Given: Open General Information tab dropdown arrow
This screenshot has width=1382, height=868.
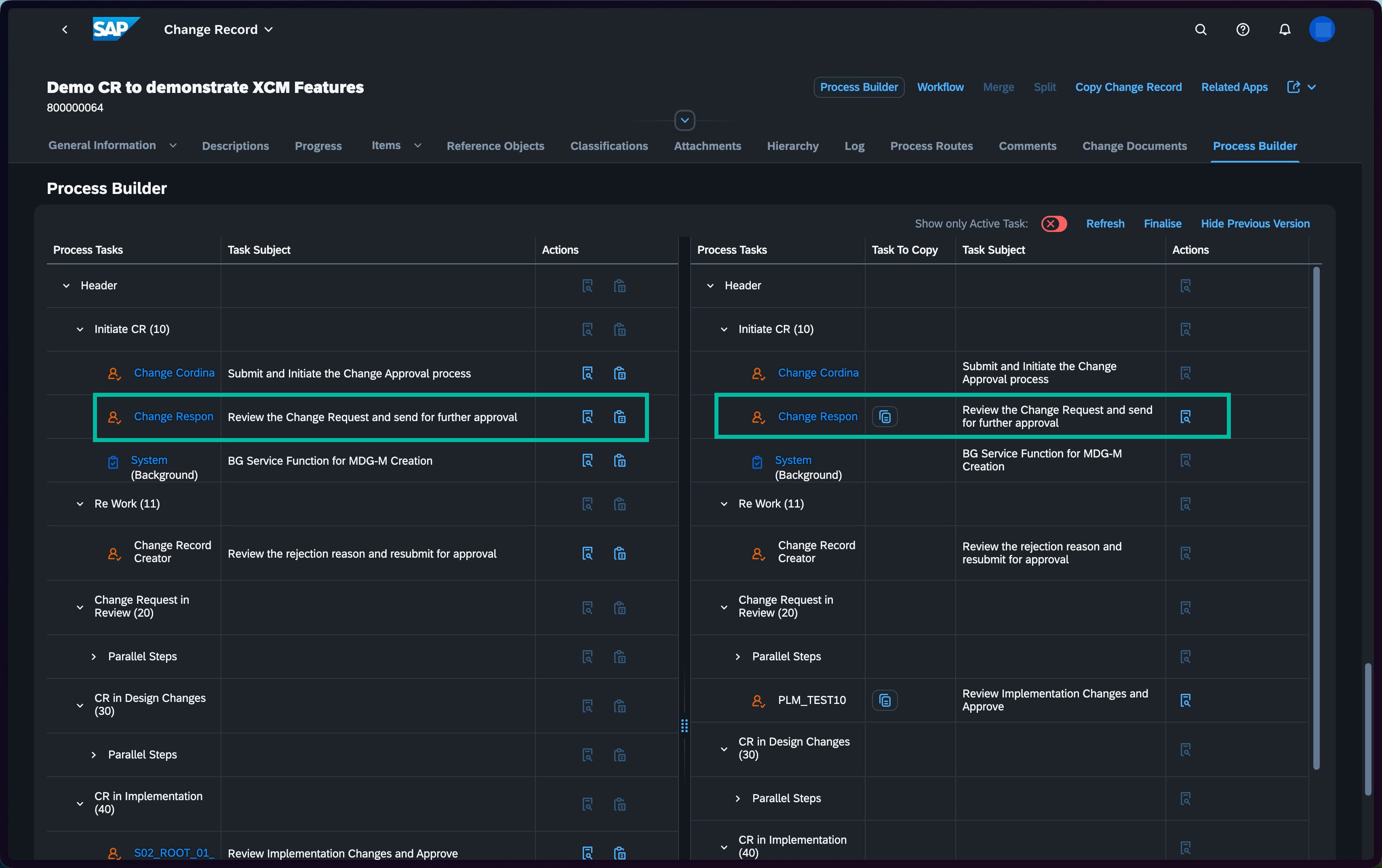Looking at the screenshot, I should coord(173,146).
